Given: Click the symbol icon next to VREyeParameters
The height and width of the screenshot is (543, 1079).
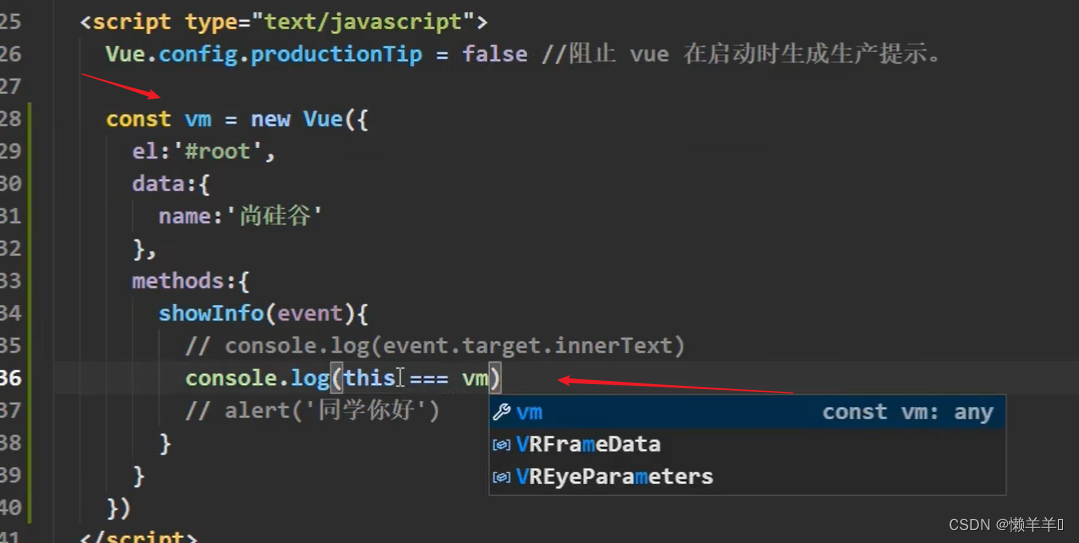Looking at the screenshot, I should click(502, 476).
